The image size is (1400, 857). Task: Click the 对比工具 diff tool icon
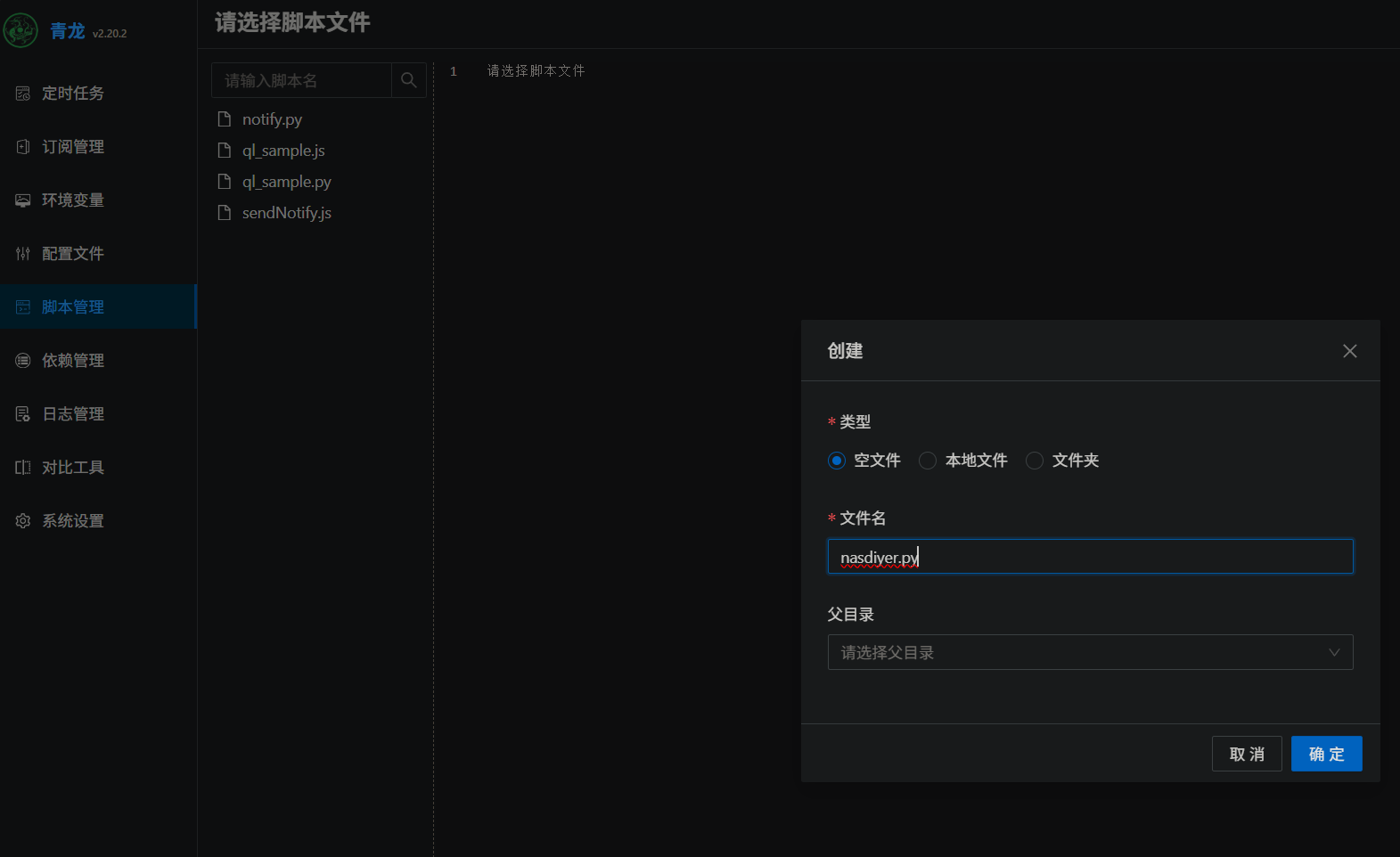pyautogui.click(x=23, y=468)
